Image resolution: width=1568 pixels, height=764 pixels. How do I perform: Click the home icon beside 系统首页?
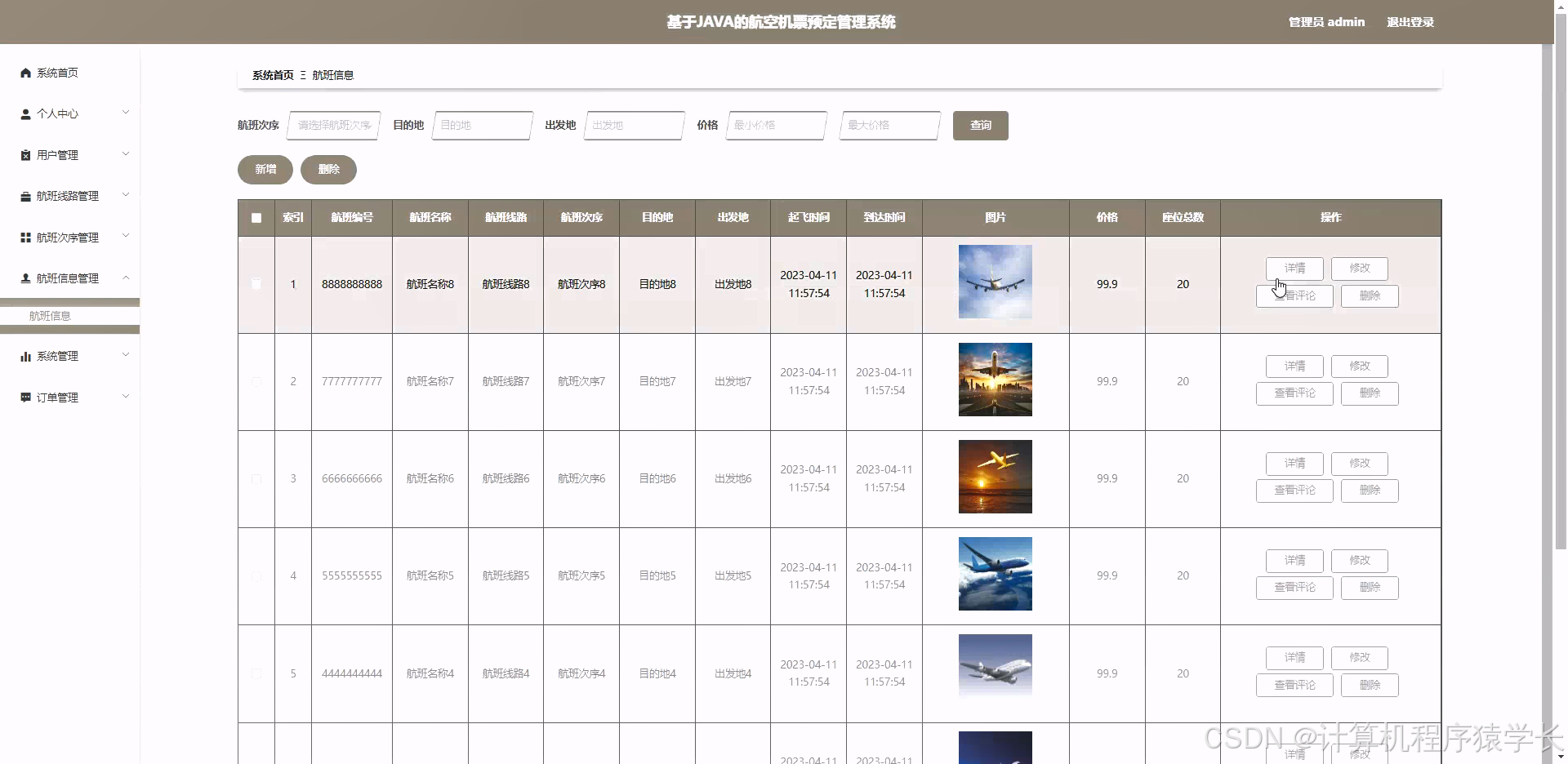[25, 73]
